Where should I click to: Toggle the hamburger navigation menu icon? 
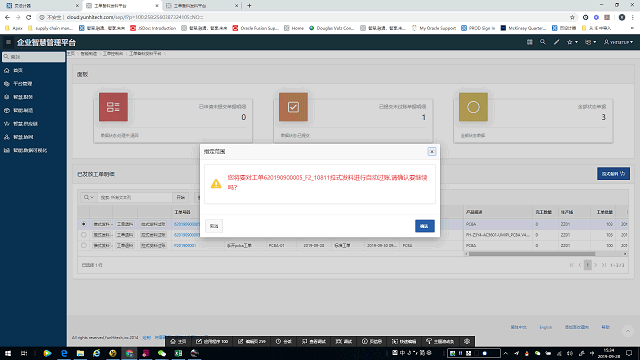(8, 42)
